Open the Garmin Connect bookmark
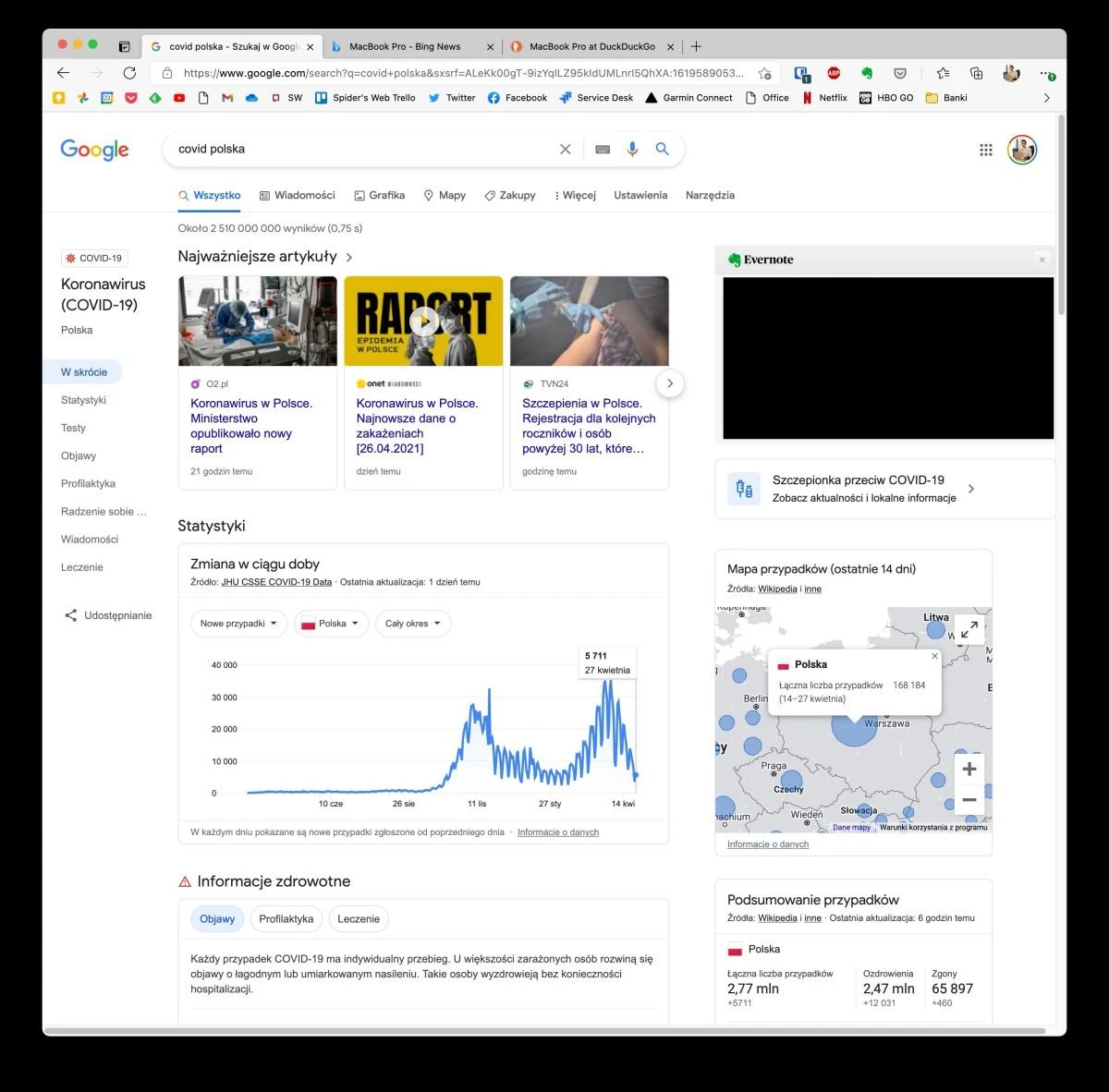 (x=689, y=98)
